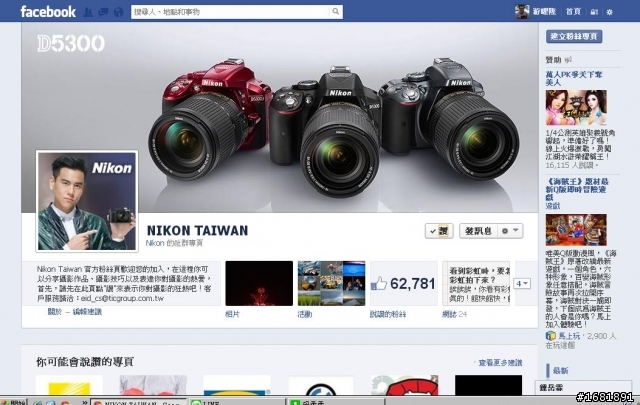Screen dimensions: 640x405
Task: Open the 說讚的粉絲 tab label
Action: pos(388,314)
